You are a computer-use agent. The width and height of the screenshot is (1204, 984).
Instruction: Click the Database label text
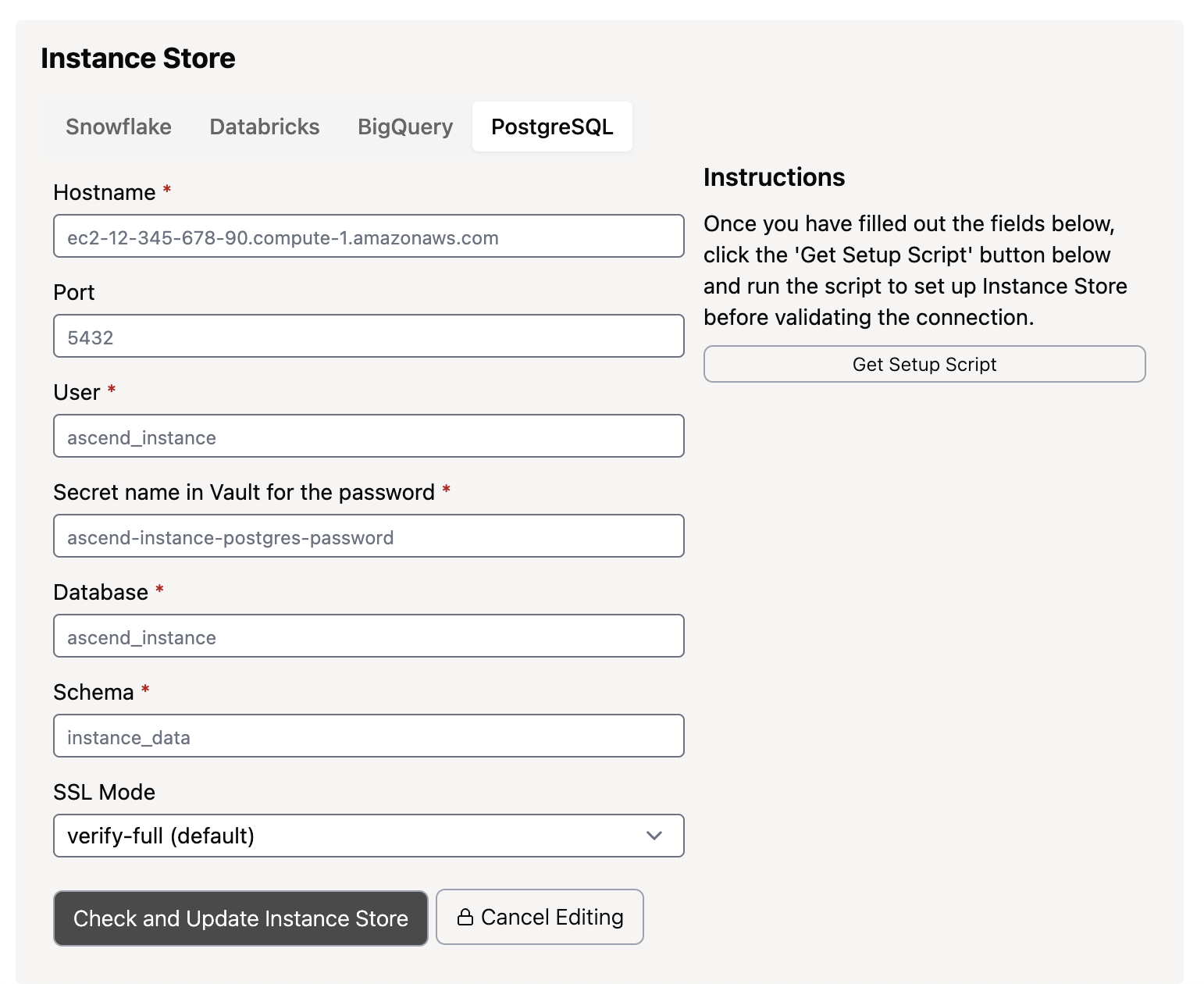click(101, 592)
